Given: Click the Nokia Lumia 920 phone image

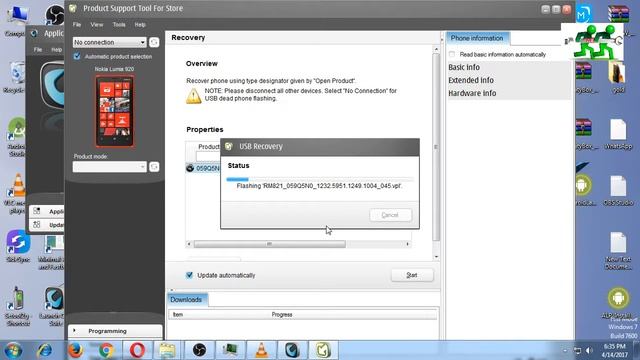Looking at the screenshot, I should pos(115,111).
